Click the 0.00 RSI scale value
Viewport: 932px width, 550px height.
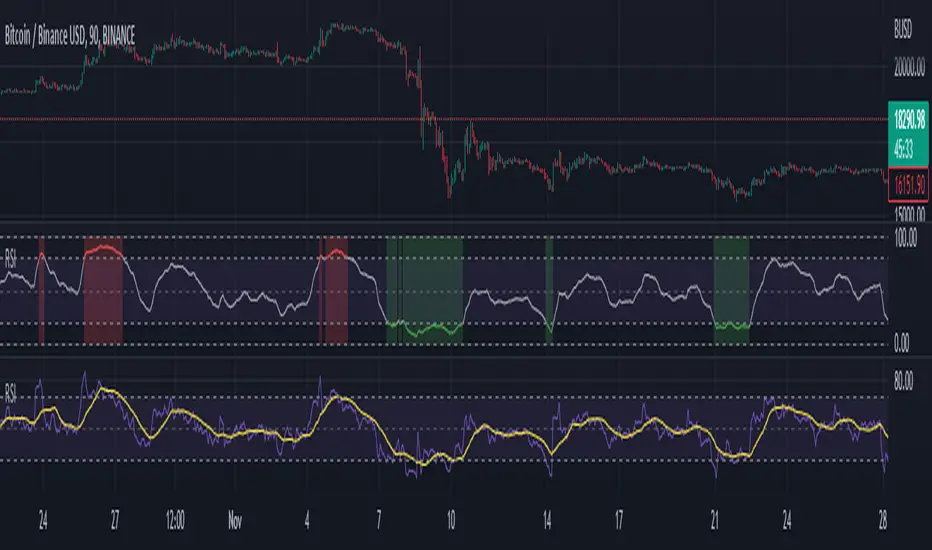(902, 343)
